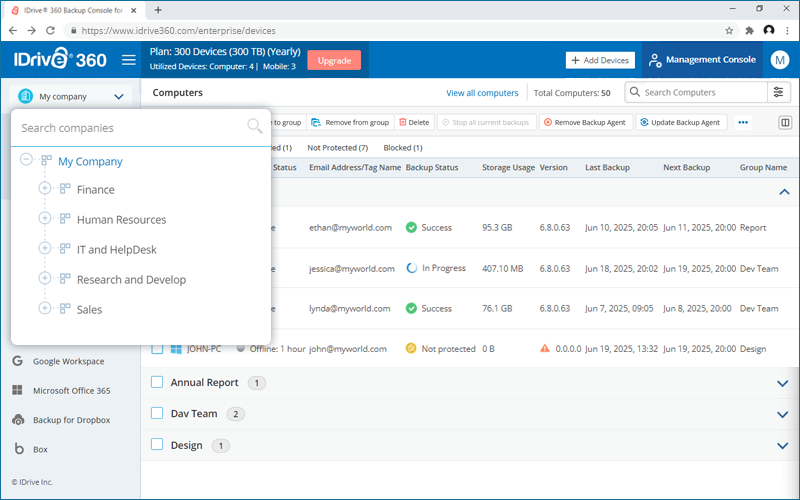Open the filter settings icon next to search

tap(778, 92)
